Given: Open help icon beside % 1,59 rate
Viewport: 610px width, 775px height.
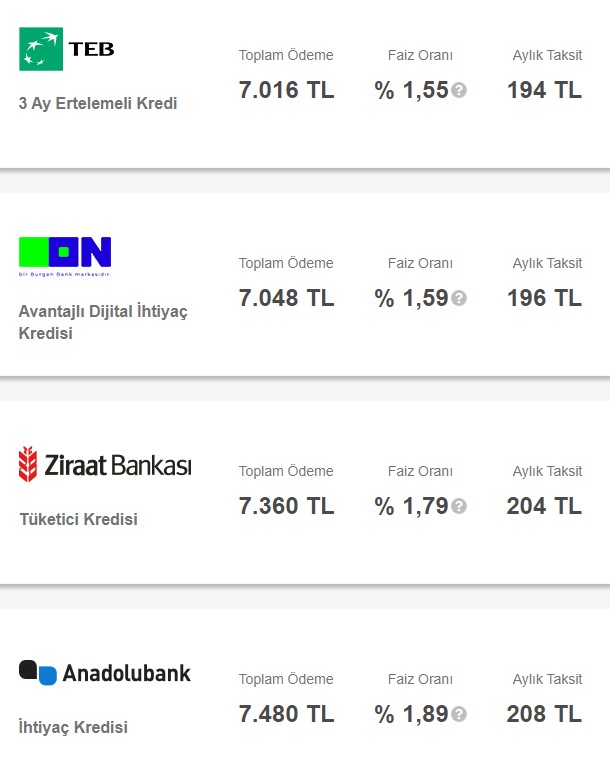Looking at the screenshot, I should [x=459, y=299].
